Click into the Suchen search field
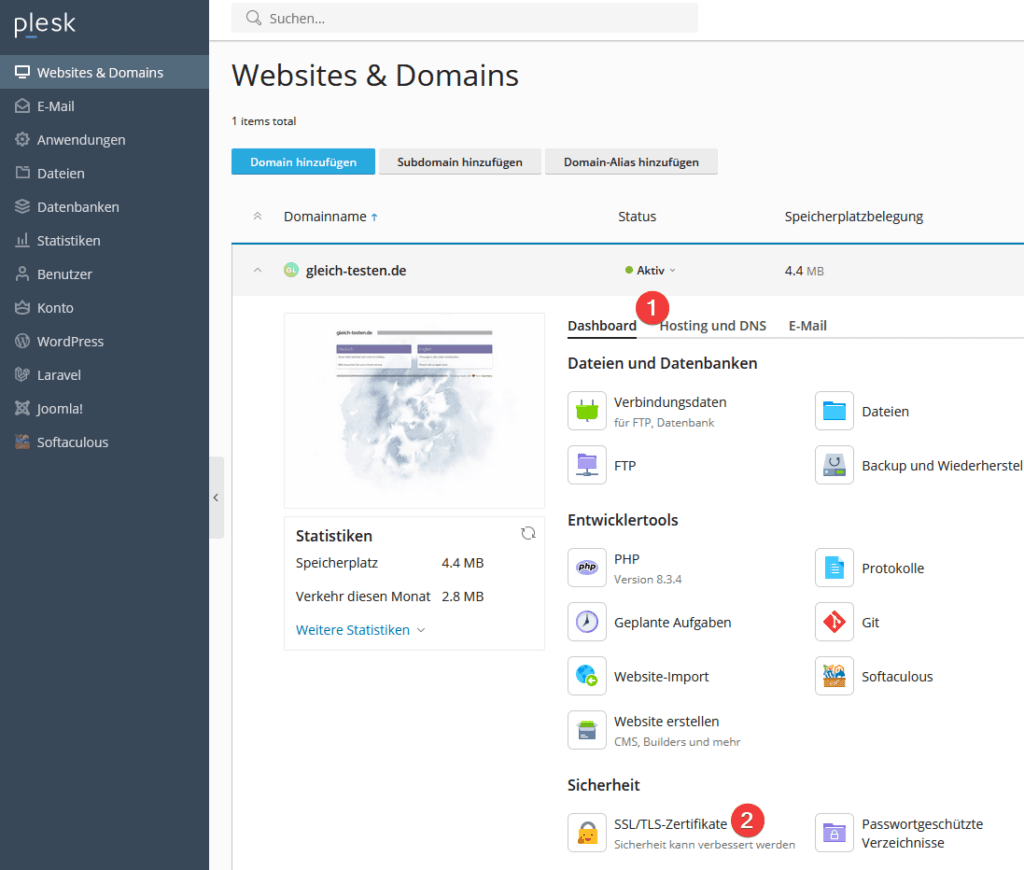This screenshot has height=870, width=1024. click(470, 18)
